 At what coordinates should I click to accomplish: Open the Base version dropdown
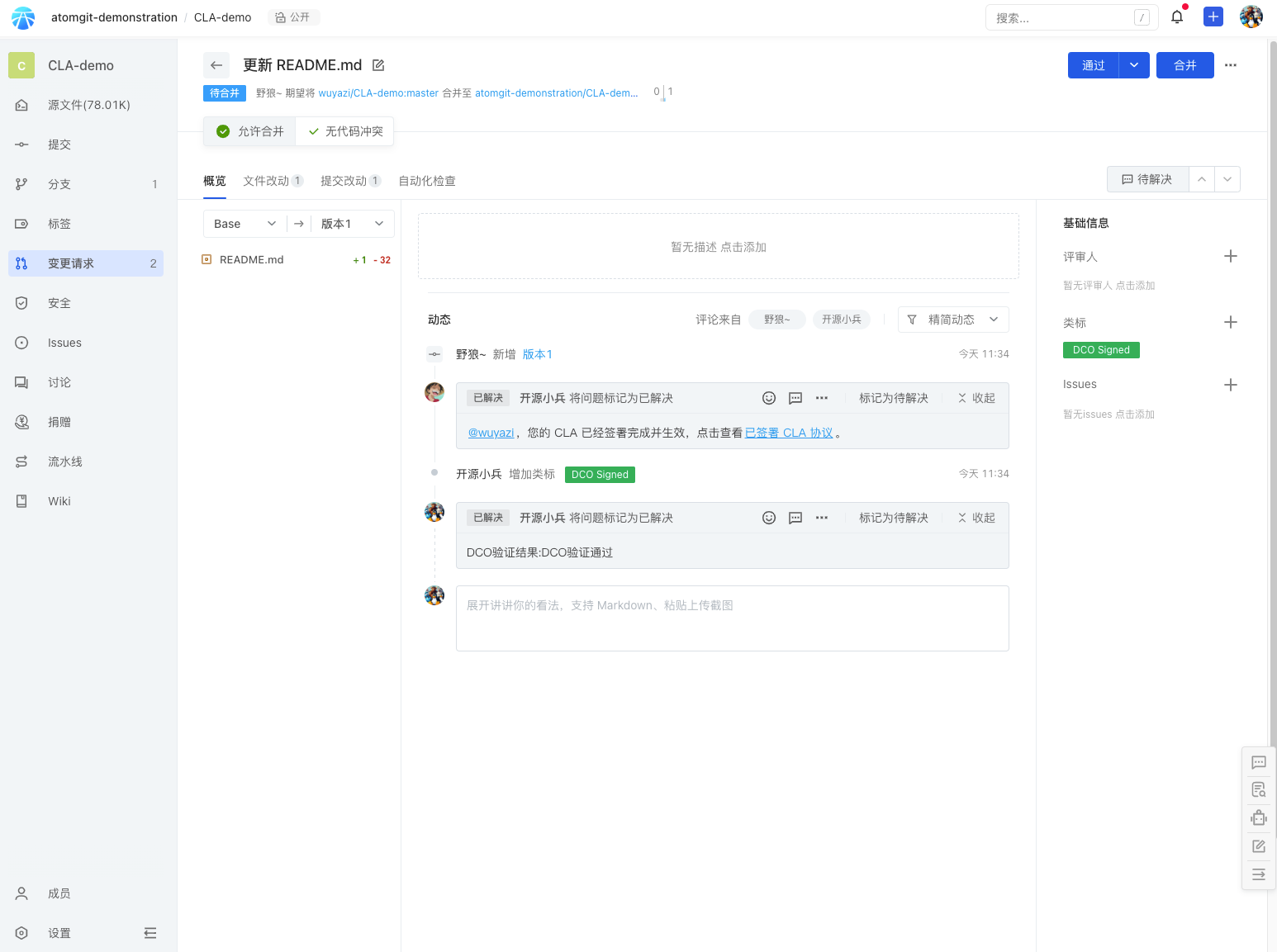244,224
